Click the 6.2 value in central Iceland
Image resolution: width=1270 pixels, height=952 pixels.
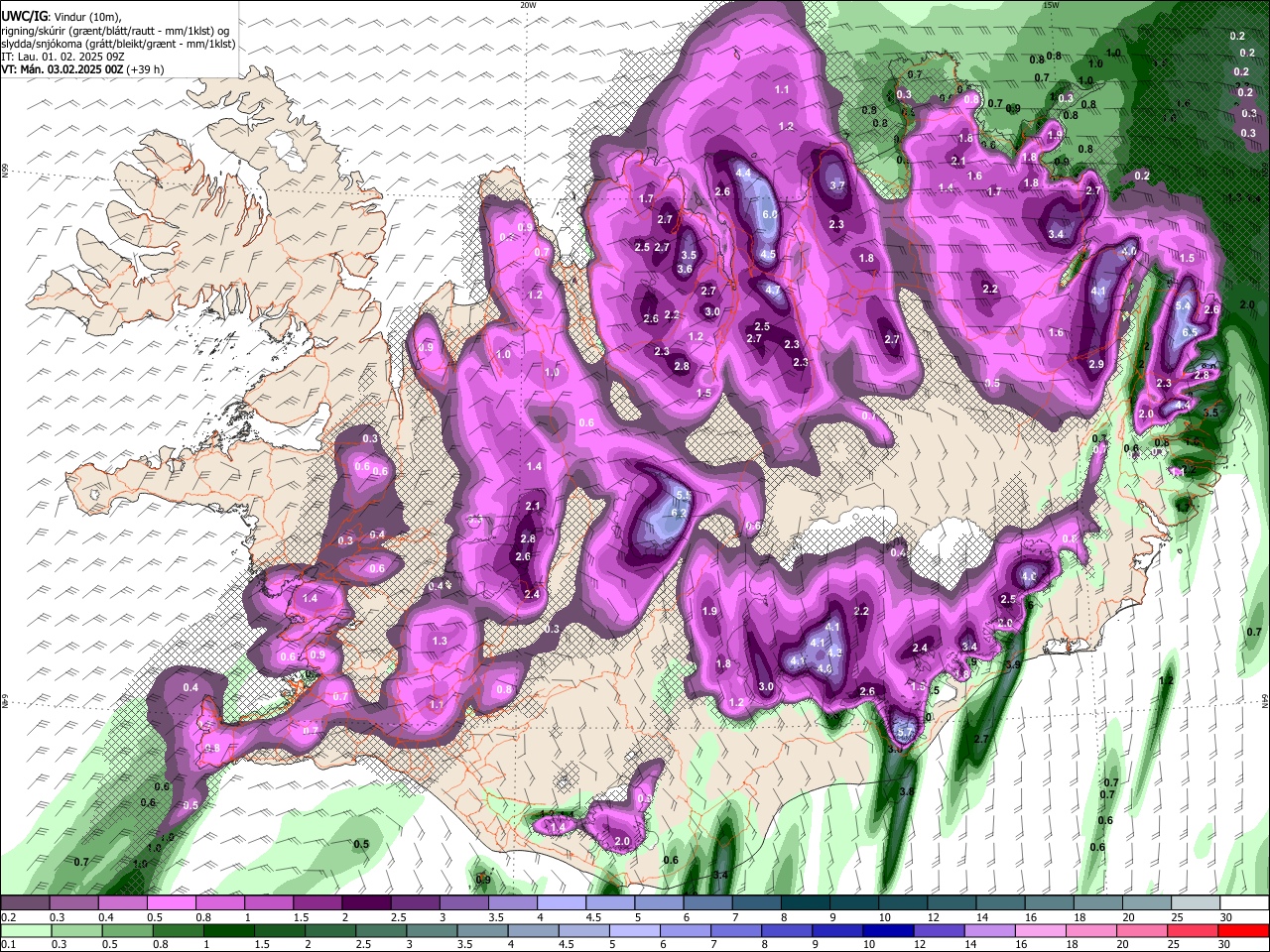click(x=680, y=513)
